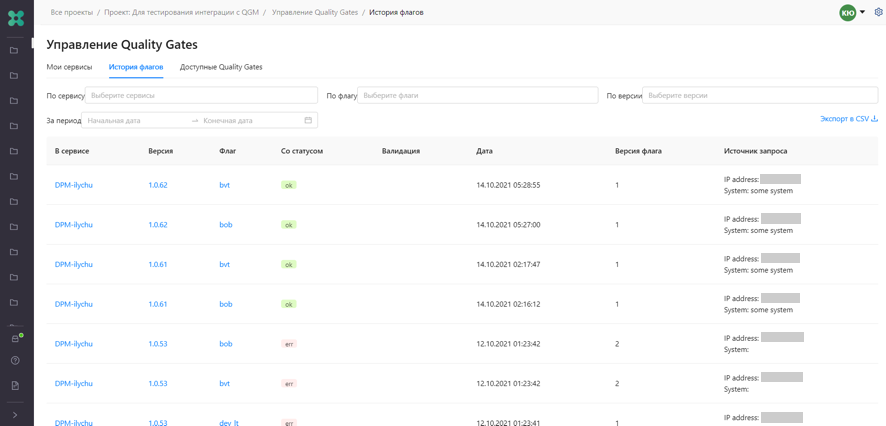Click 'Управление Quality Gates' breadcrumb link
Image resolution: width=886 pixels, height=426 pixels.
[314, 13]
